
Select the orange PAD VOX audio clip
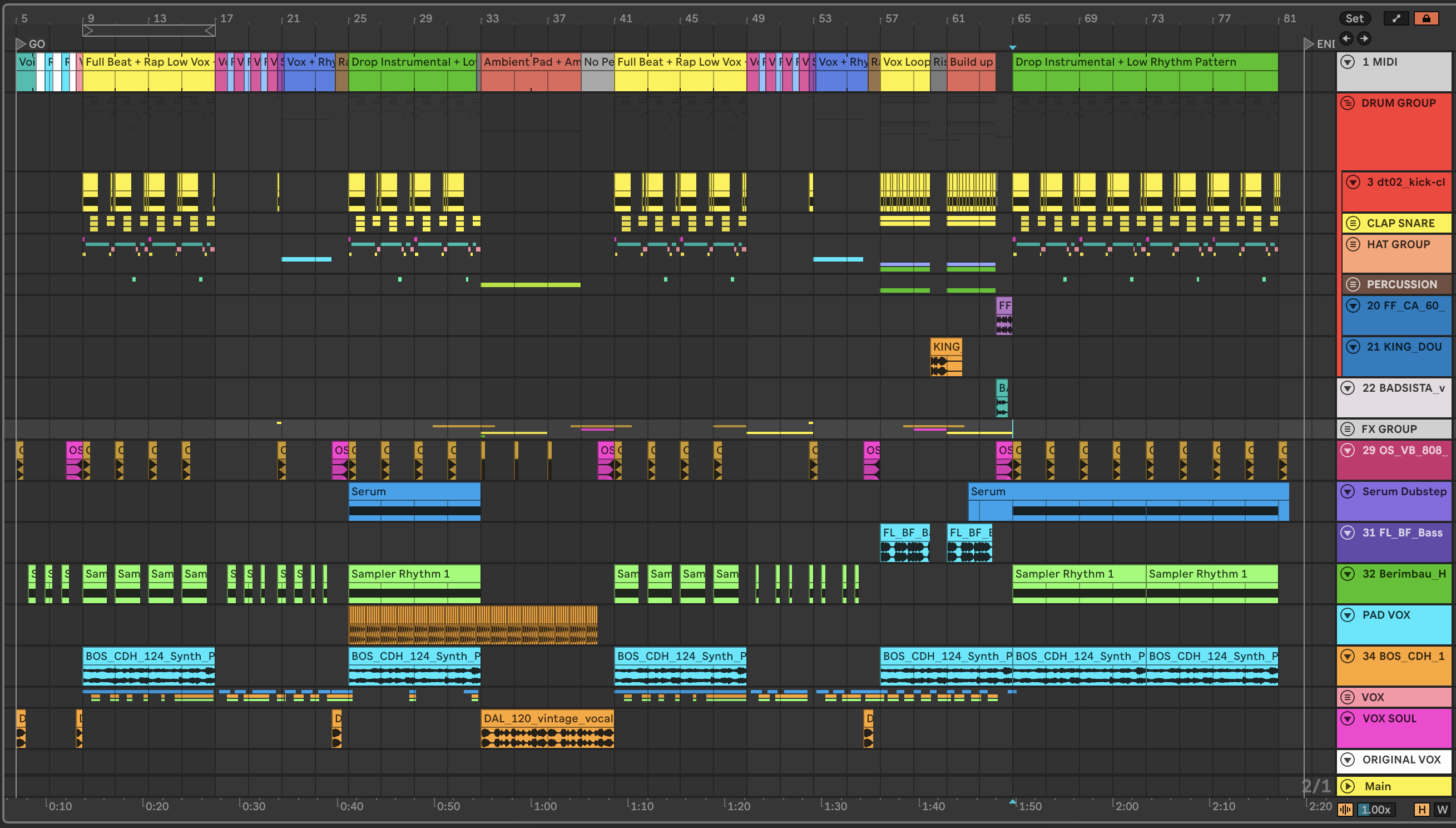(473, 625)
